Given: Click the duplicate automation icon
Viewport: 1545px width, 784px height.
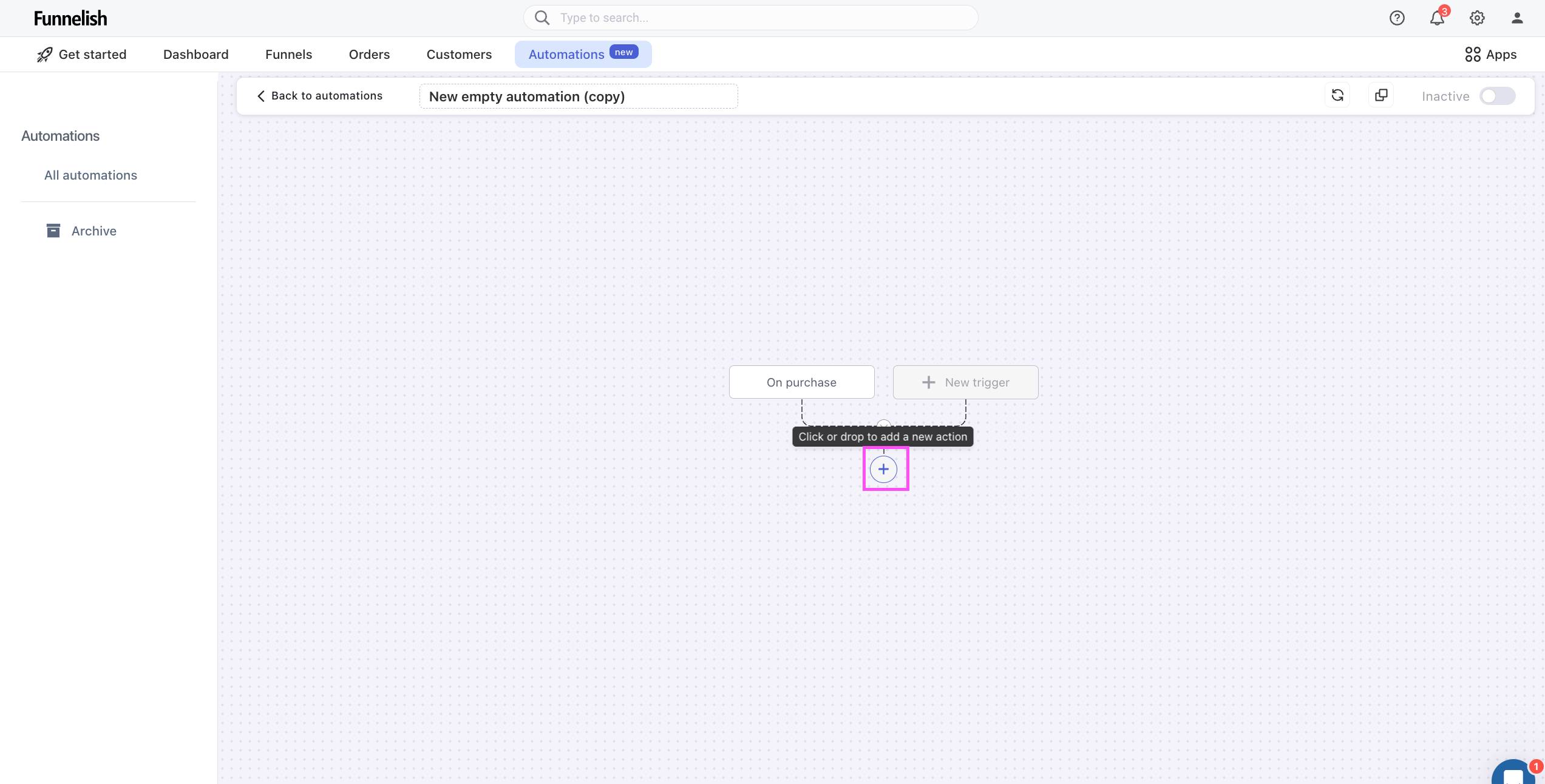Looking at the screenshot, I should [1381, 95].
